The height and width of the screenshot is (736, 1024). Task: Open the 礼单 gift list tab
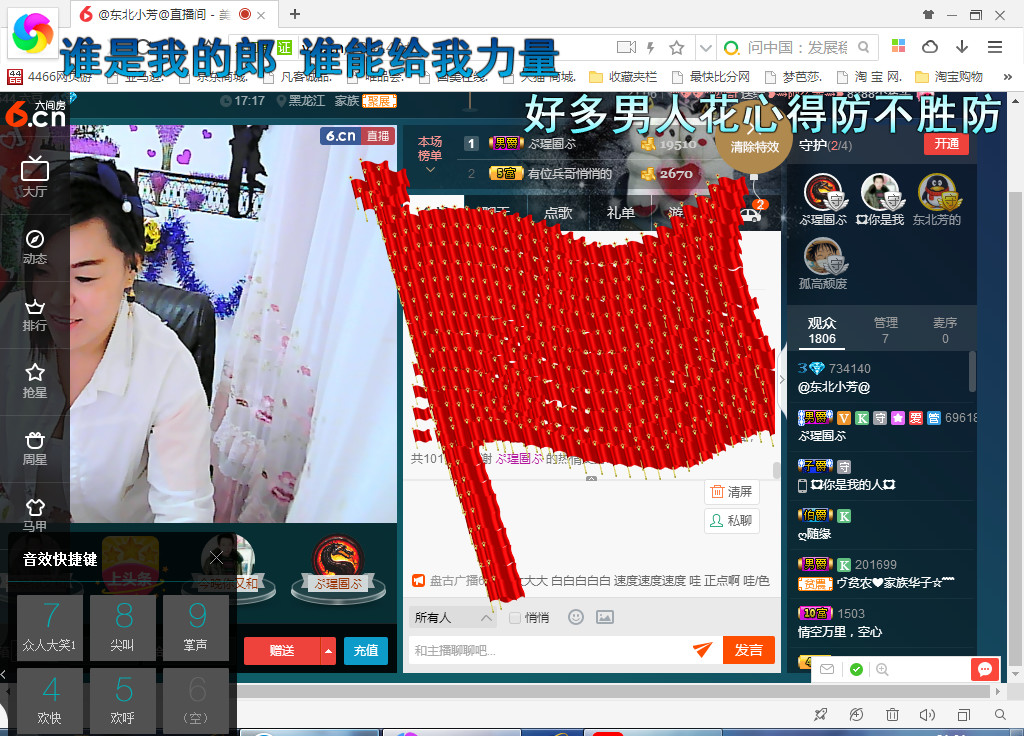click(x=620, y=213)
